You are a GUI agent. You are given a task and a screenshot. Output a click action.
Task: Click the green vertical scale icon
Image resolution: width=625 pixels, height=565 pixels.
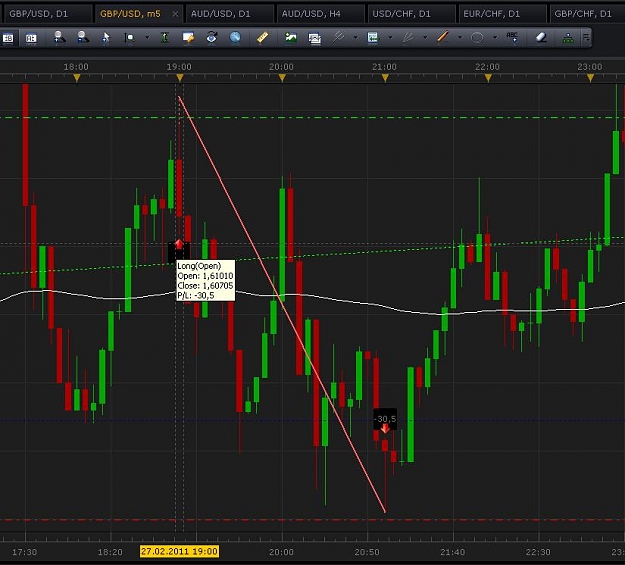click(x=164, y=38)
